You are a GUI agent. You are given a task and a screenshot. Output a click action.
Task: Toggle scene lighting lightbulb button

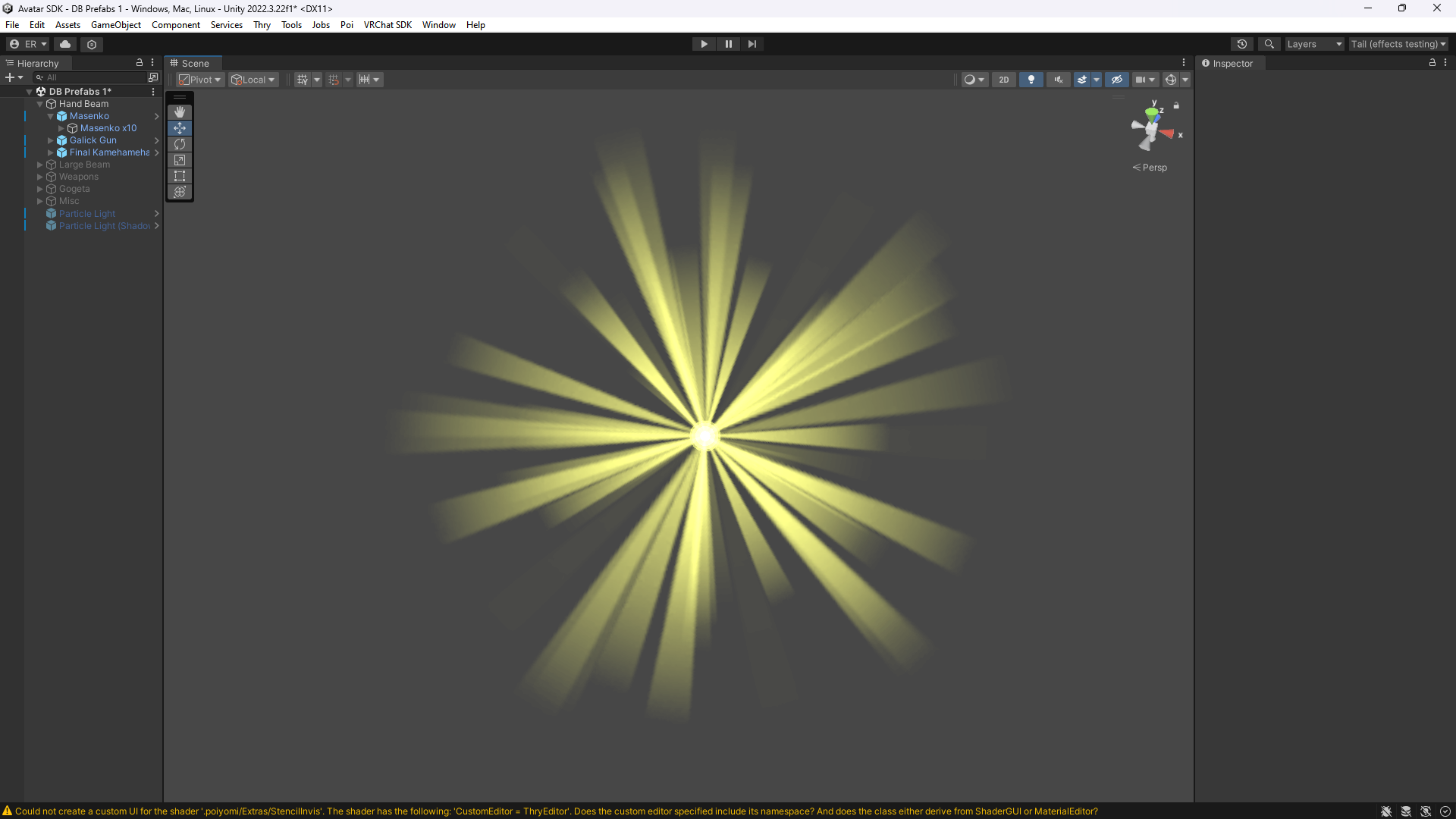coord(1031,80)
